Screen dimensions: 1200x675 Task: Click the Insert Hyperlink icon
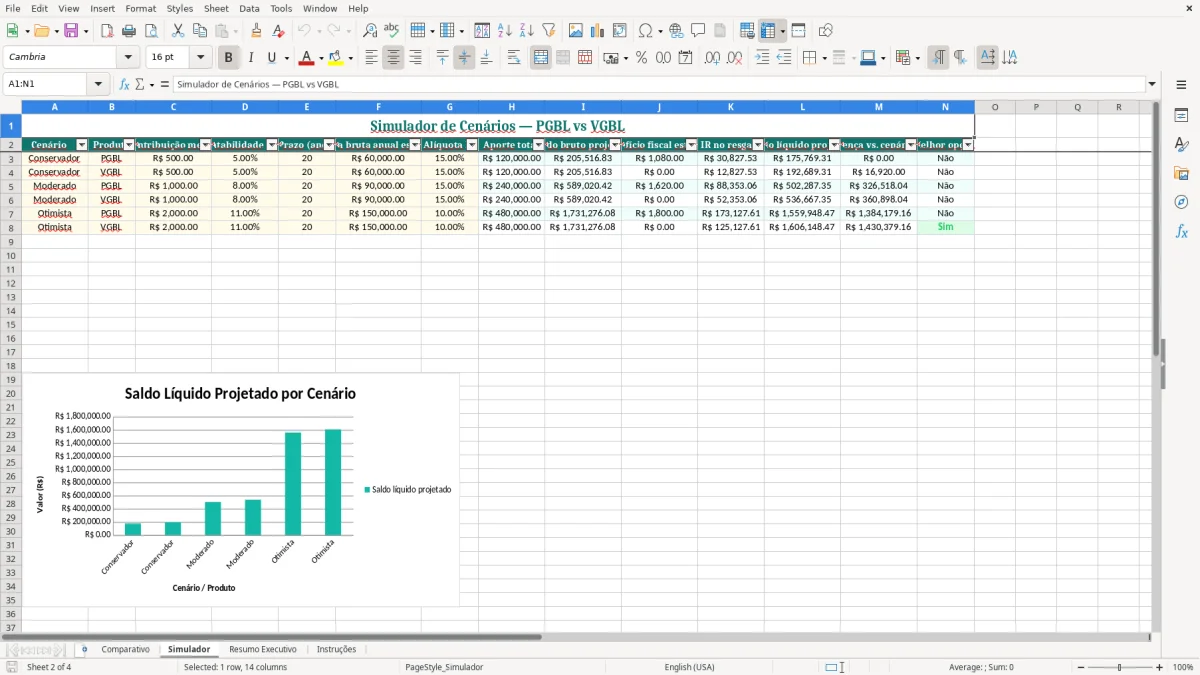[x=677, y=31]
